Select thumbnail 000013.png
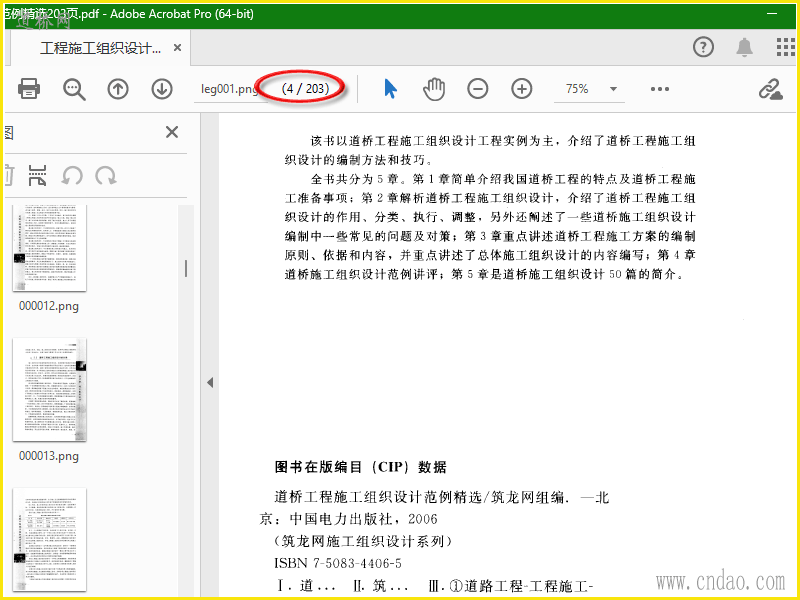Viewport: 800px width, 600px height. coord(49,390)
